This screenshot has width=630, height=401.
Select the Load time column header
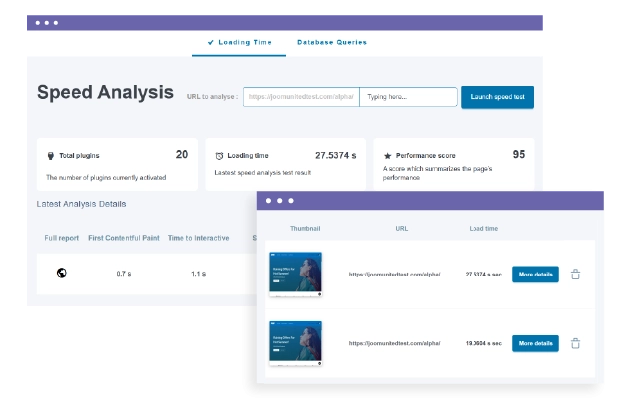pos(484,229)
